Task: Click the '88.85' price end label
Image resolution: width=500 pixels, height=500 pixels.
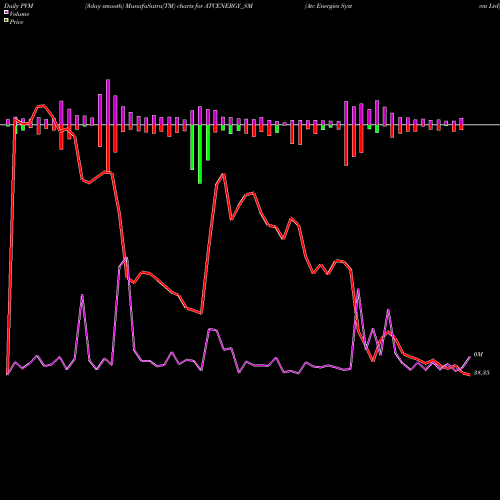Action: pyautogui.click(x=481, y=373)
